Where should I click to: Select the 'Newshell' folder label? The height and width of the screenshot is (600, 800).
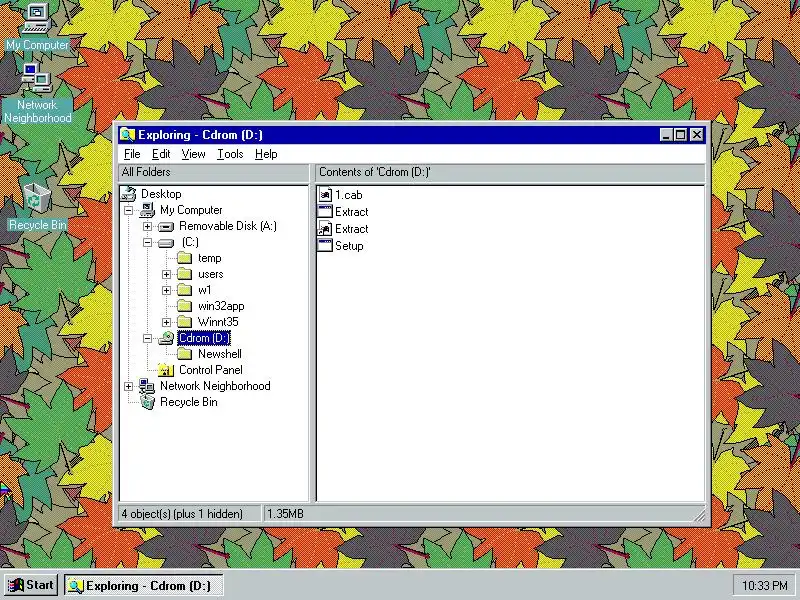tap(219, 354)
